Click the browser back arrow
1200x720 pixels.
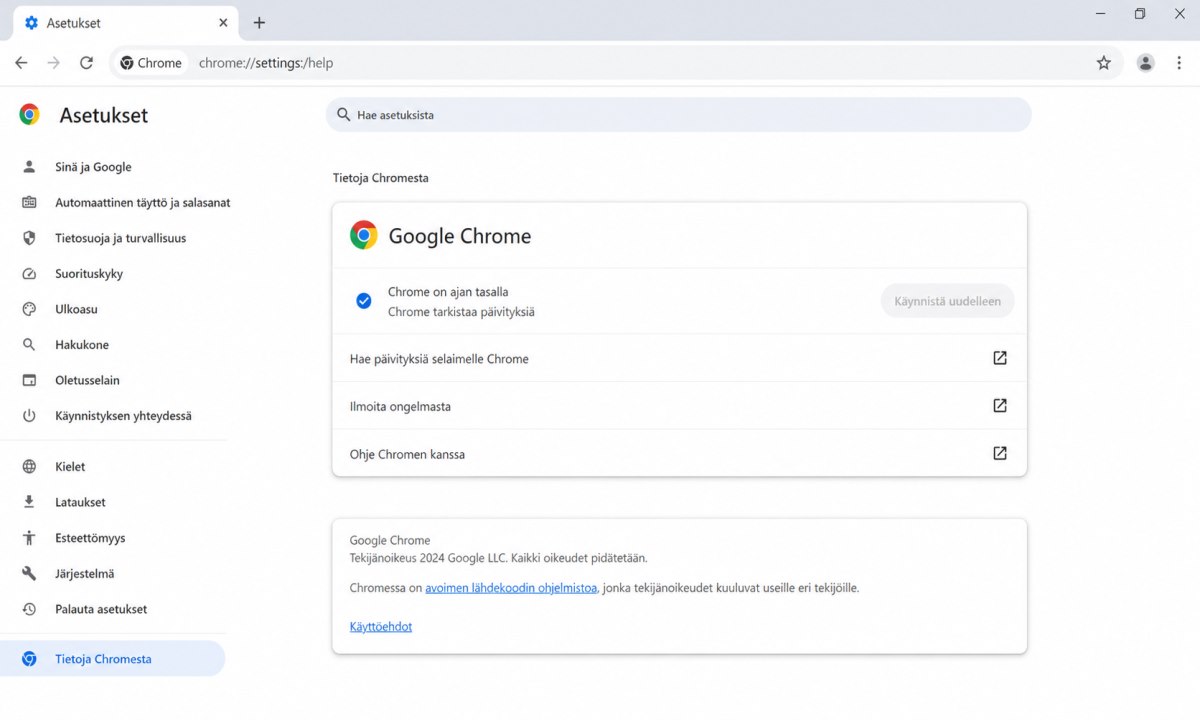click(21, 63)
